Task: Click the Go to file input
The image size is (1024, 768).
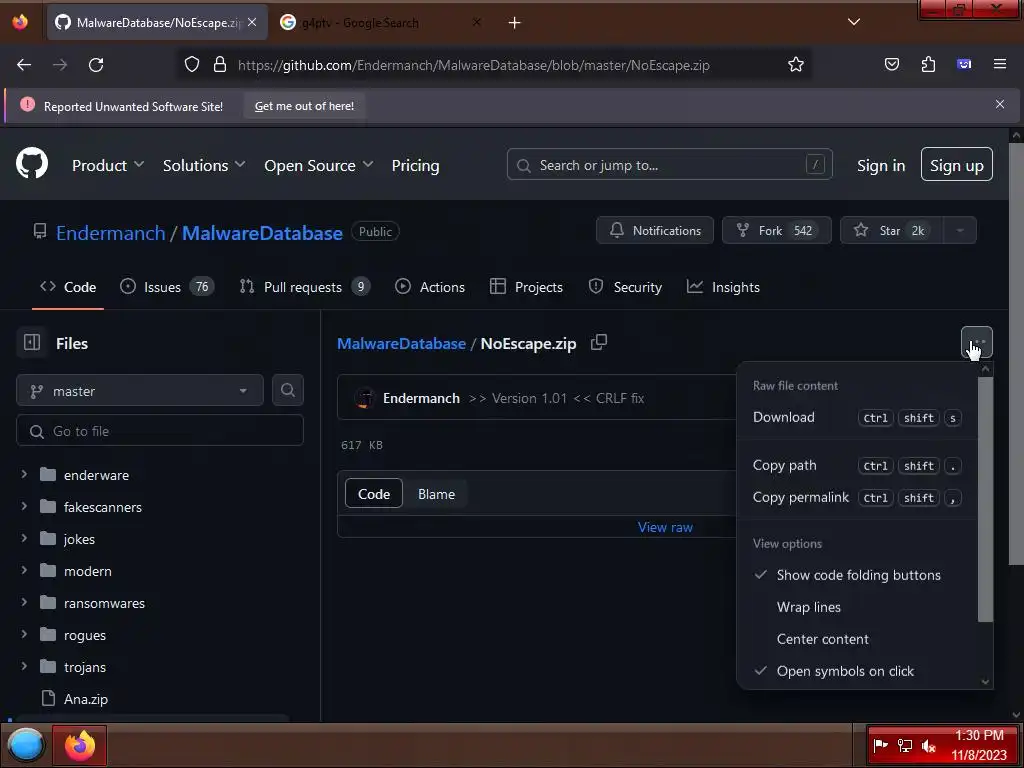Action: [159, 431]
